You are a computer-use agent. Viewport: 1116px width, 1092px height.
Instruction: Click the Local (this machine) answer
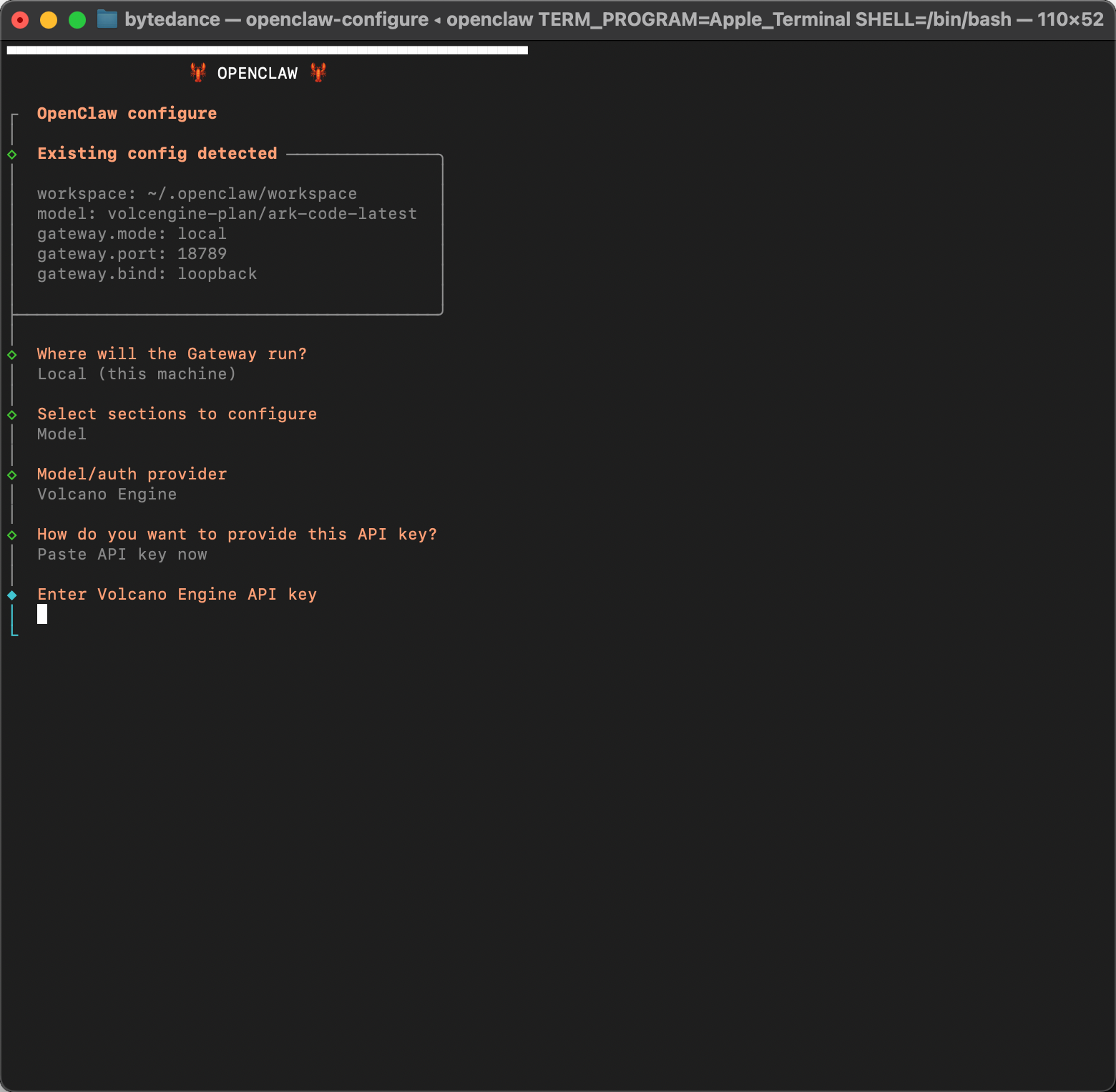[136, 374]
